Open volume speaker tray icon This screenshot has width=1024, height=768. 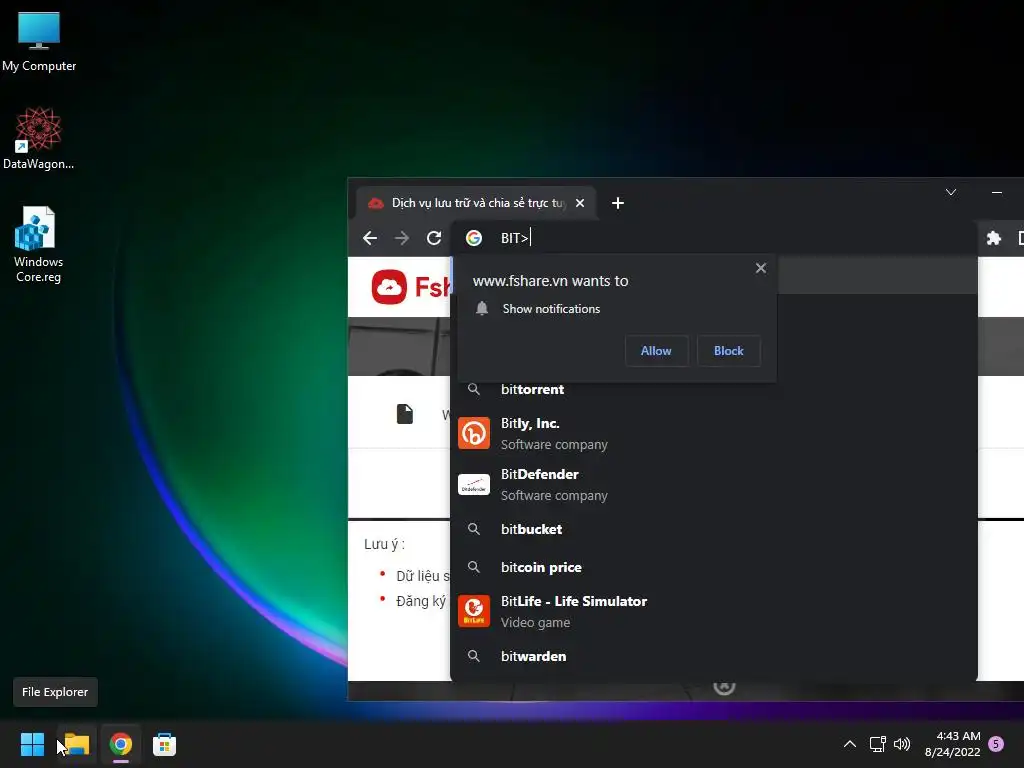902,744
